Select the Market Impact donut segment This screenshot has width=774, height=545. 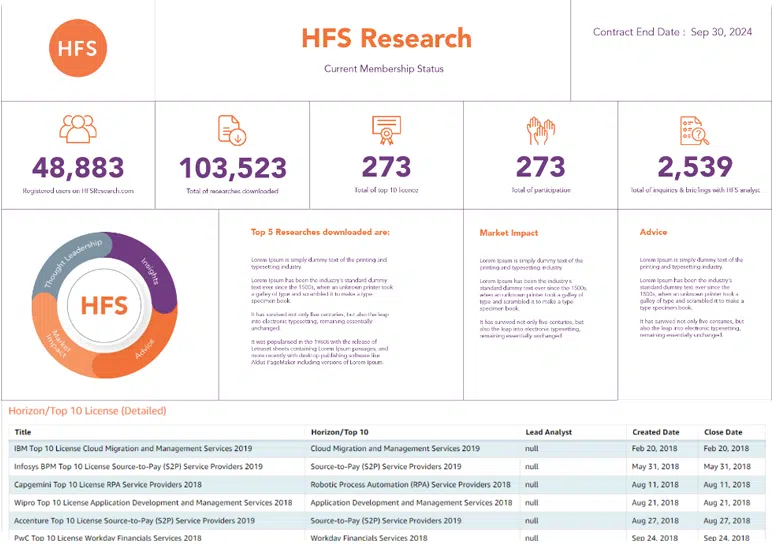(57, 341)
